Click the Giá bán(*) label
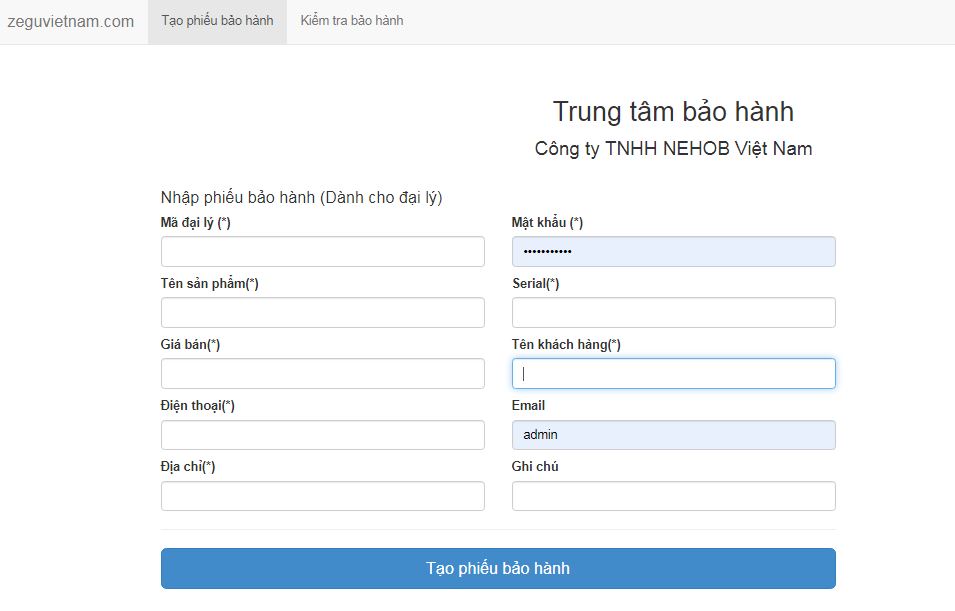 pos(190,345)
